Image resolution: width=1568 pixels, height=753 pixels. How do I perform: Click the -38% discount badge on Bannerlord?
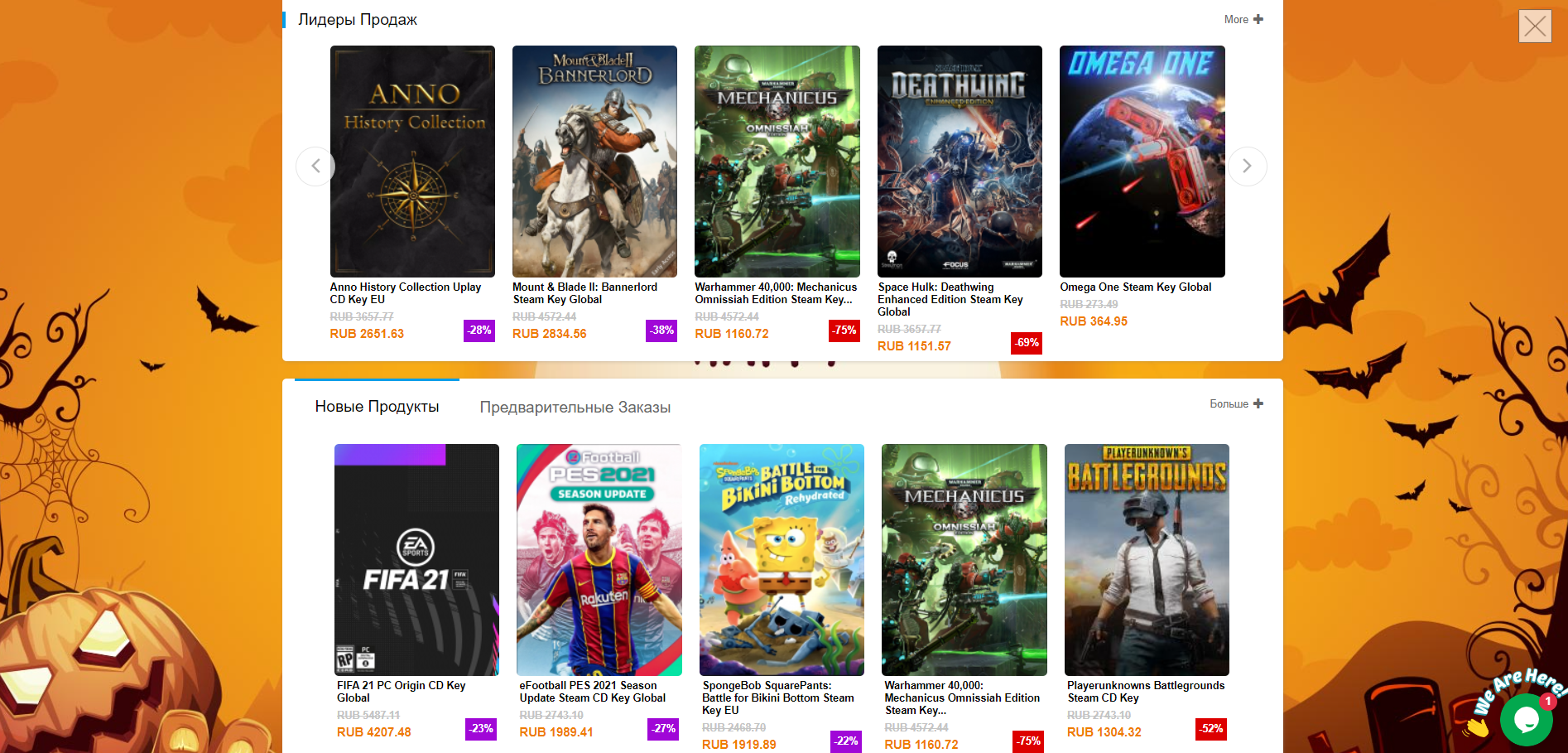[661, 330]
